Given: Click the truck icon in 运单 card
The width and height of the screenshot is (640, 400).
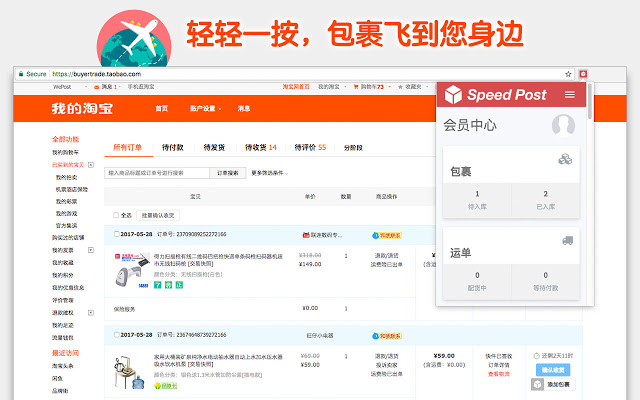Looking at the screenshot, I should tap(567, 241).
